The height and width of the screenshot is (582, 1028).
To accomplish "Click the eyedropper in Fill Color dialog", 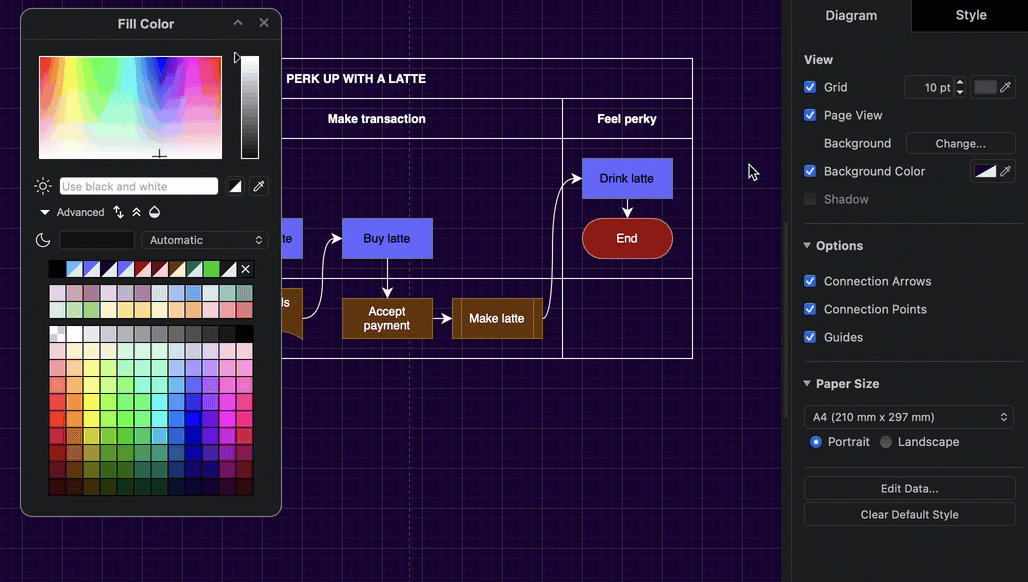I will (259, 186).
